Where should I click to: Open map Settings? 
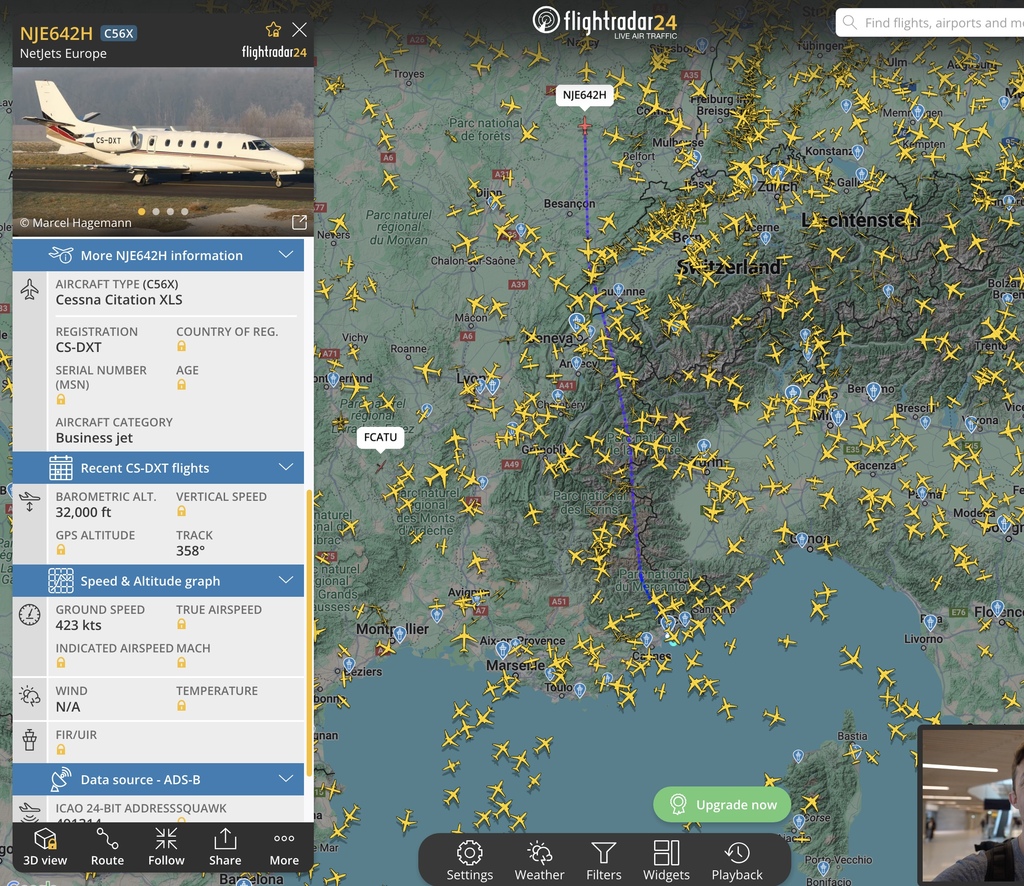[470, 861]
